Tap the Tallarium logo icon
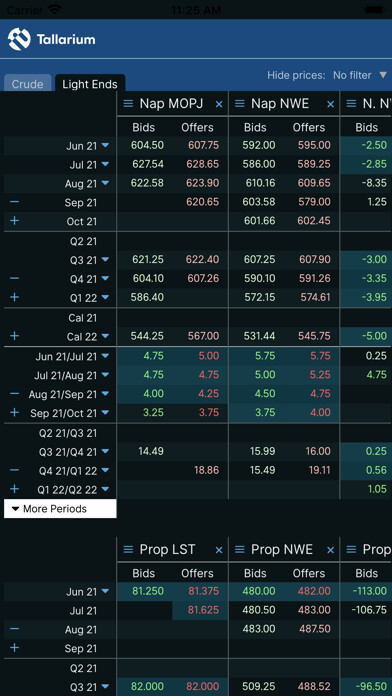Viewport: 392px width, 696px height. 19,39
